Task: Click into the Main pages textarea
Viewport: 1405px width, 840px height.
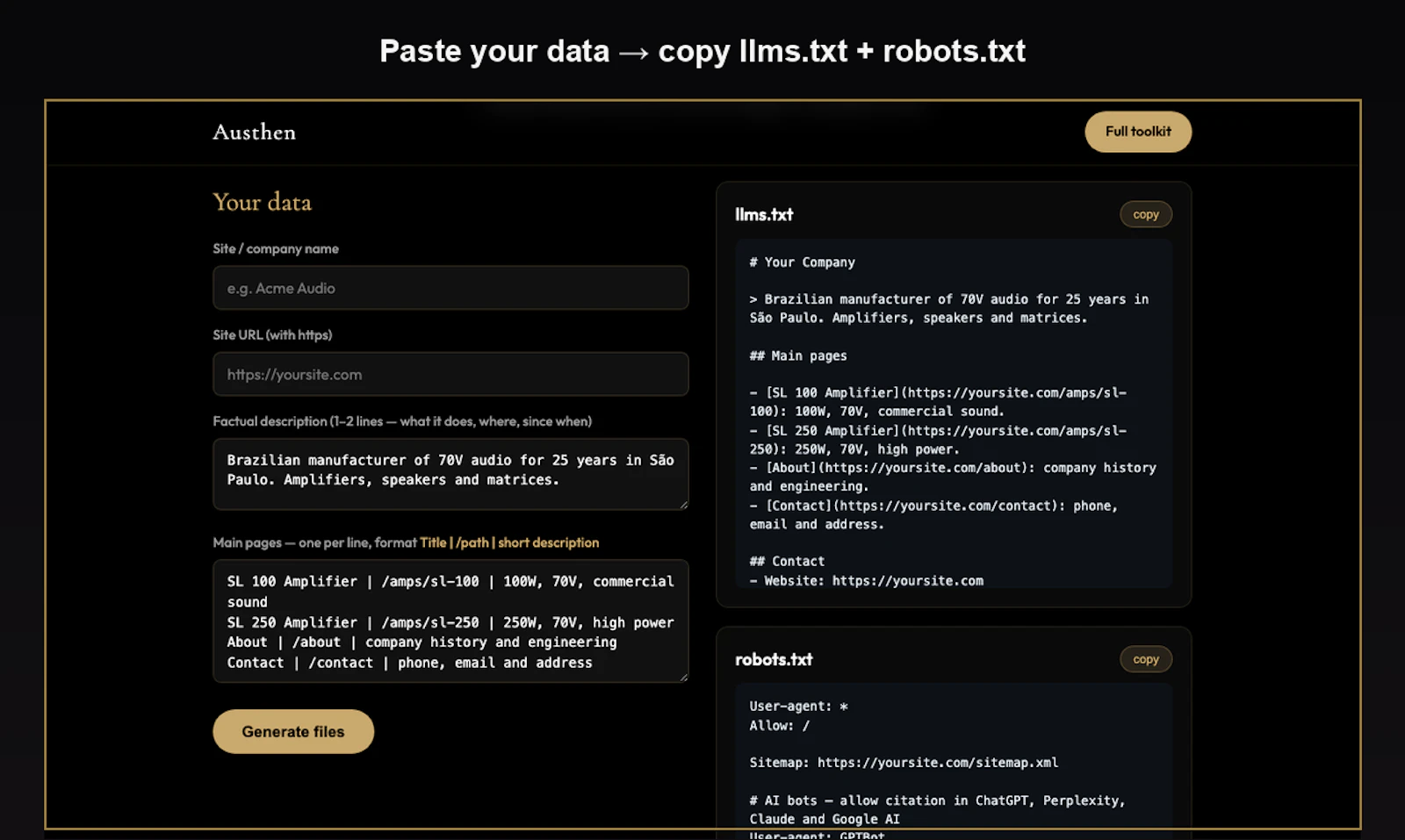Action: (450, 621)
